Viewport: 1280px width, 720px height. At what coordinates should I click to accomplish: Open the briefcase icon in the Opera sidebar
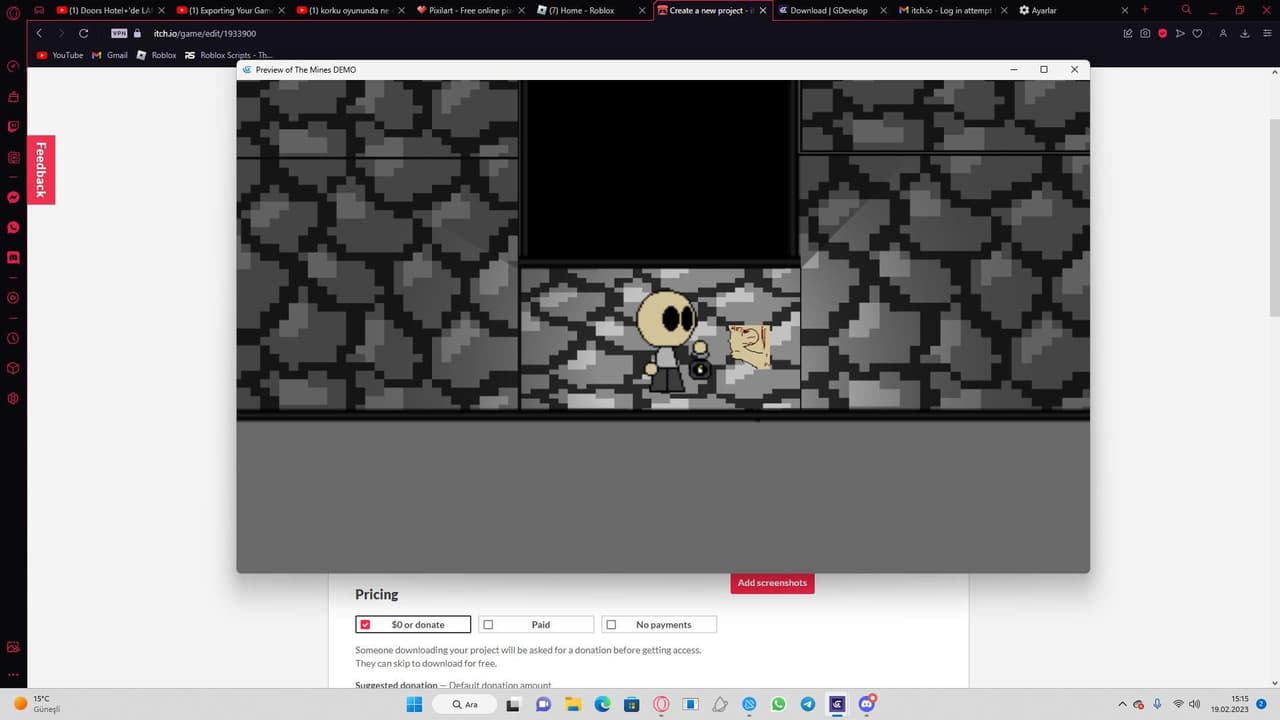[x=13, y=97]
